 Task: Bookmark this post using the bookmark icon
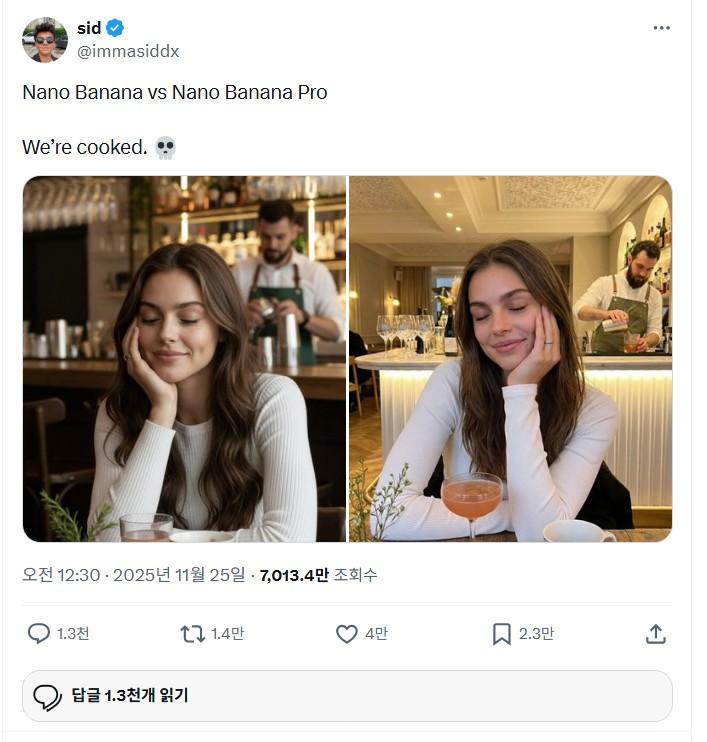click(501, 634)
